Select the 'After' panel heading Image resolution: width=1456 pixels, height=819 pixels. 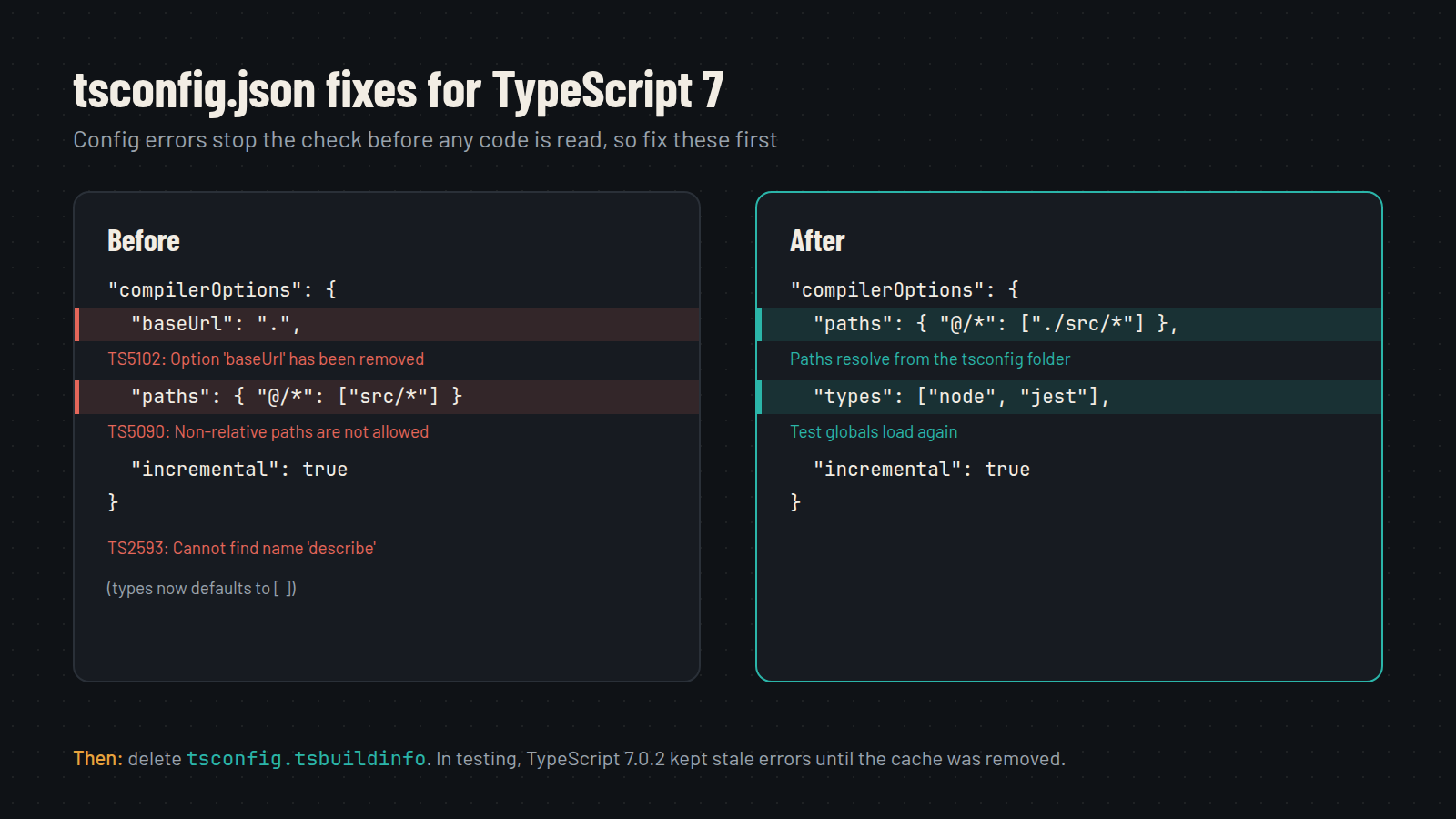(817, 241)
